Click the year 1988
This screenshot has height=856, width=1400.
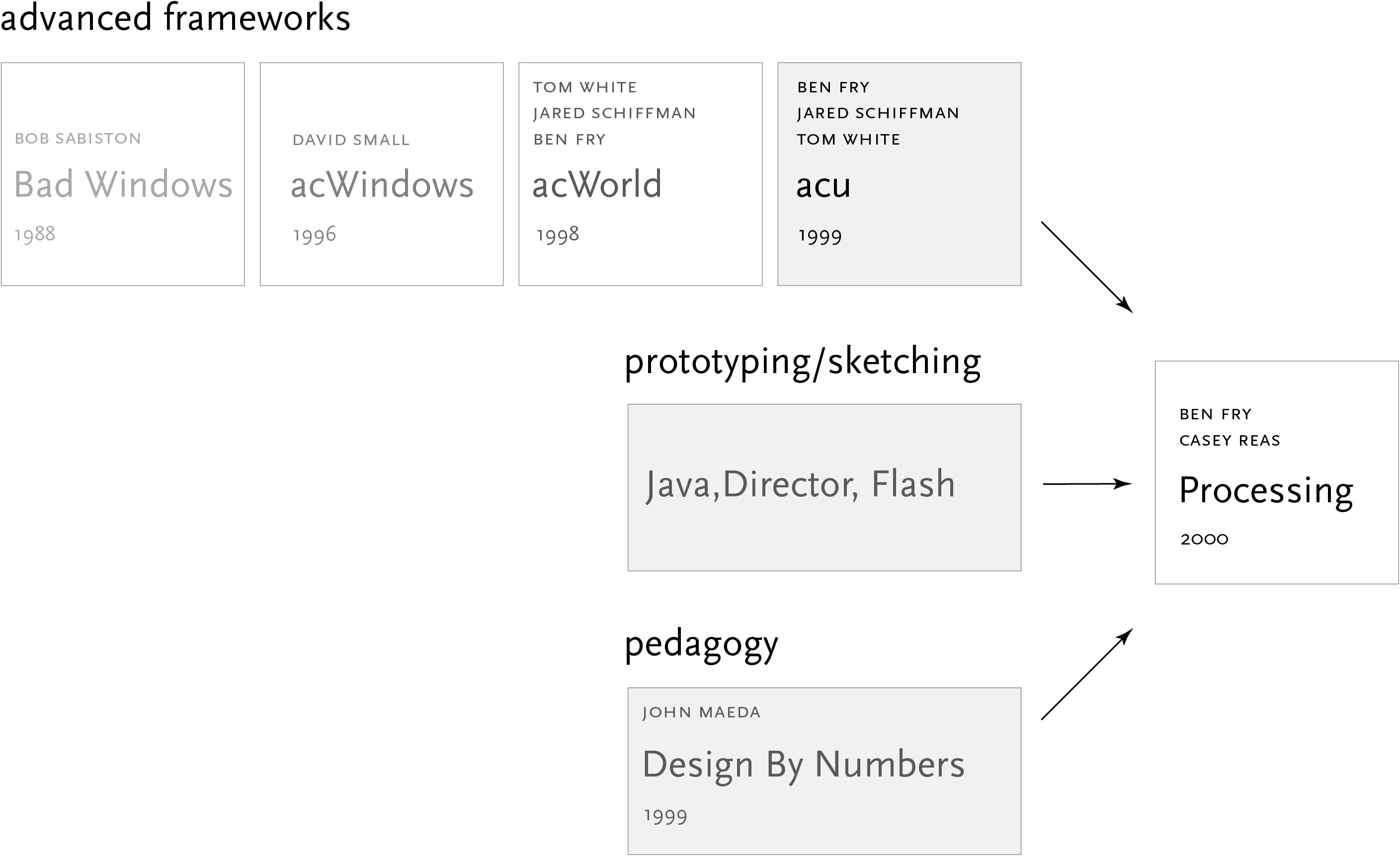(x=35, y=234)
